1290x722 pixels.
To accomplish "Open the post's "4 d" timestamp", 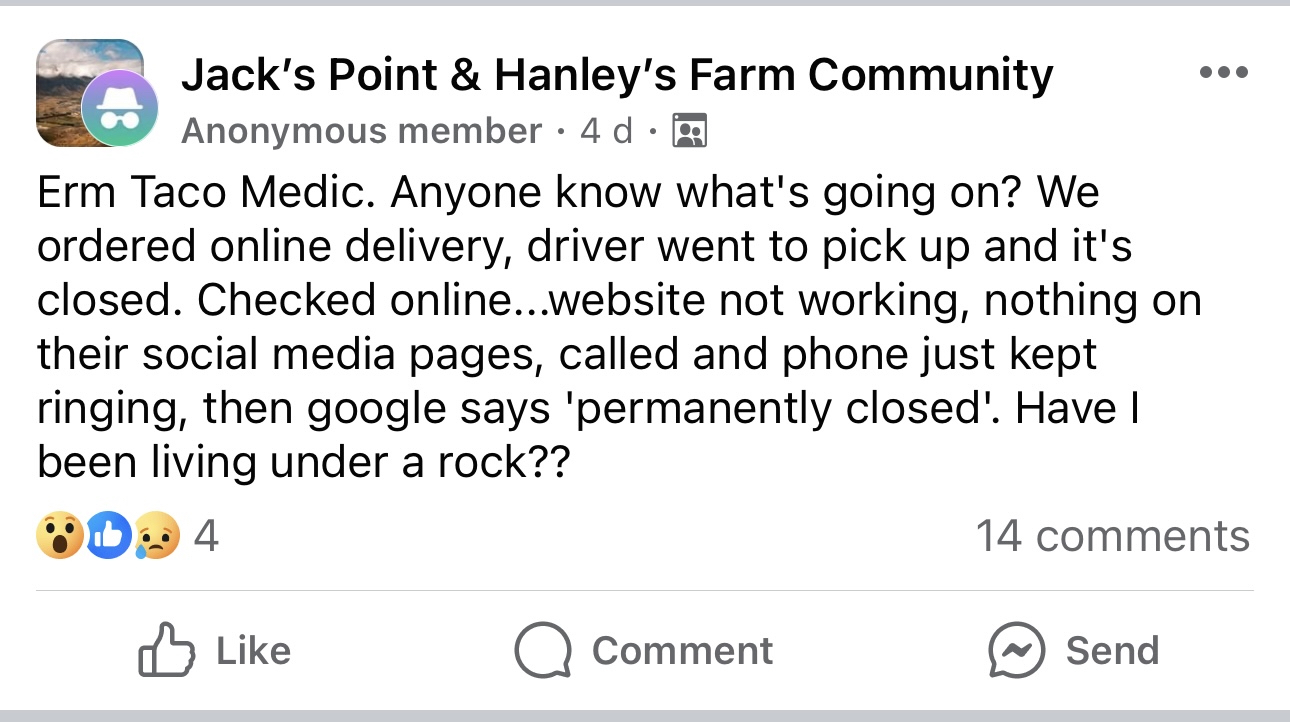I will pyautogui.click(x=606, y=131).
